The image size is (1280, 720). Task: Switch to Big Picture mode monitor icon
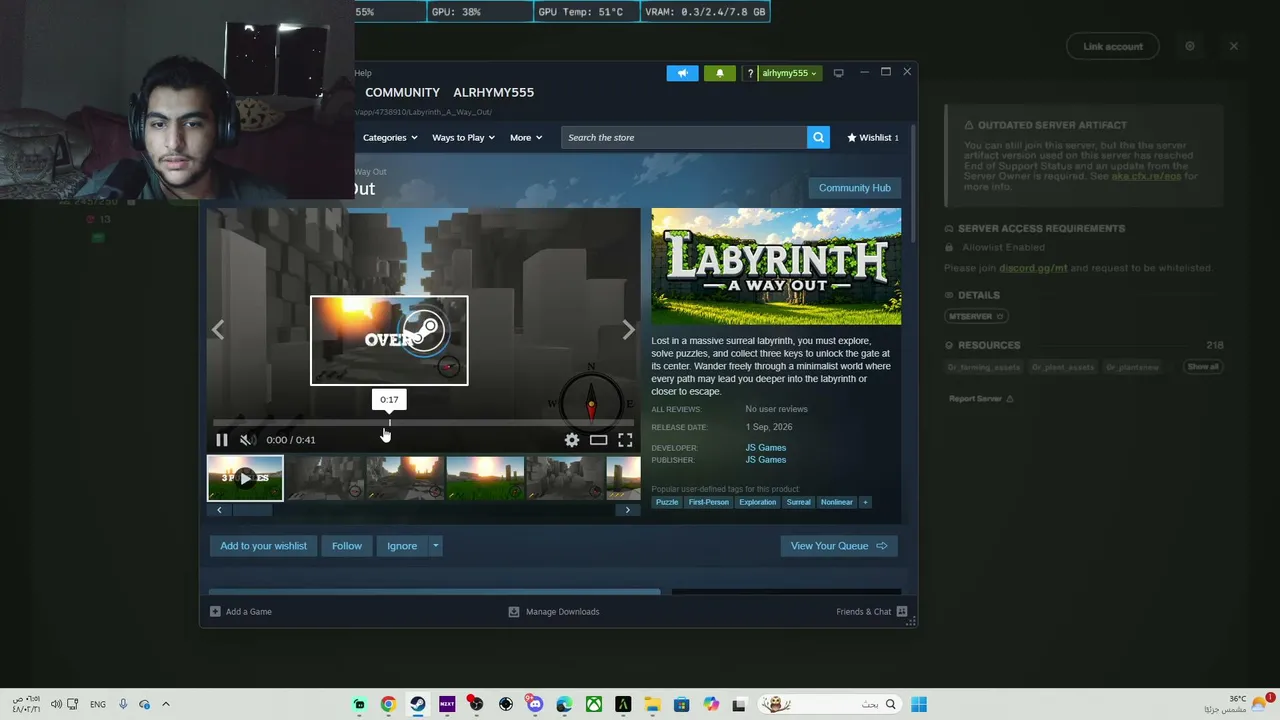pos(838,73)
